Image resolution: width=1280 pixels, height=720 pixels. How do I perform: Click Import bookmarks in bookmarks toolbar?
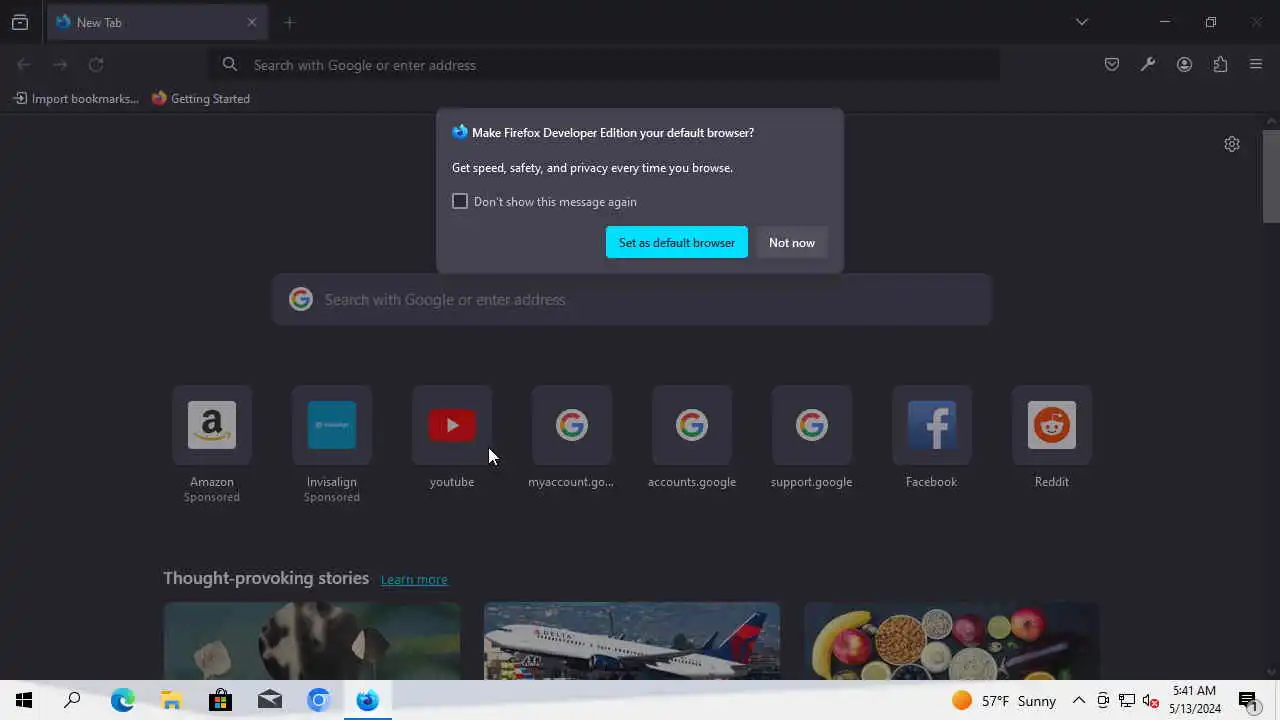click(76, 98)
